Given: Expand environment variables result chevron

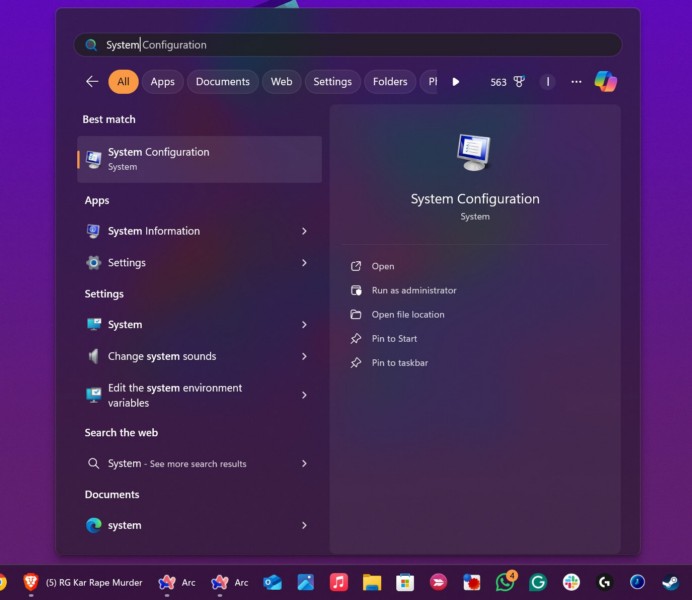Looking at the screenshot, I should coord(304,395).
